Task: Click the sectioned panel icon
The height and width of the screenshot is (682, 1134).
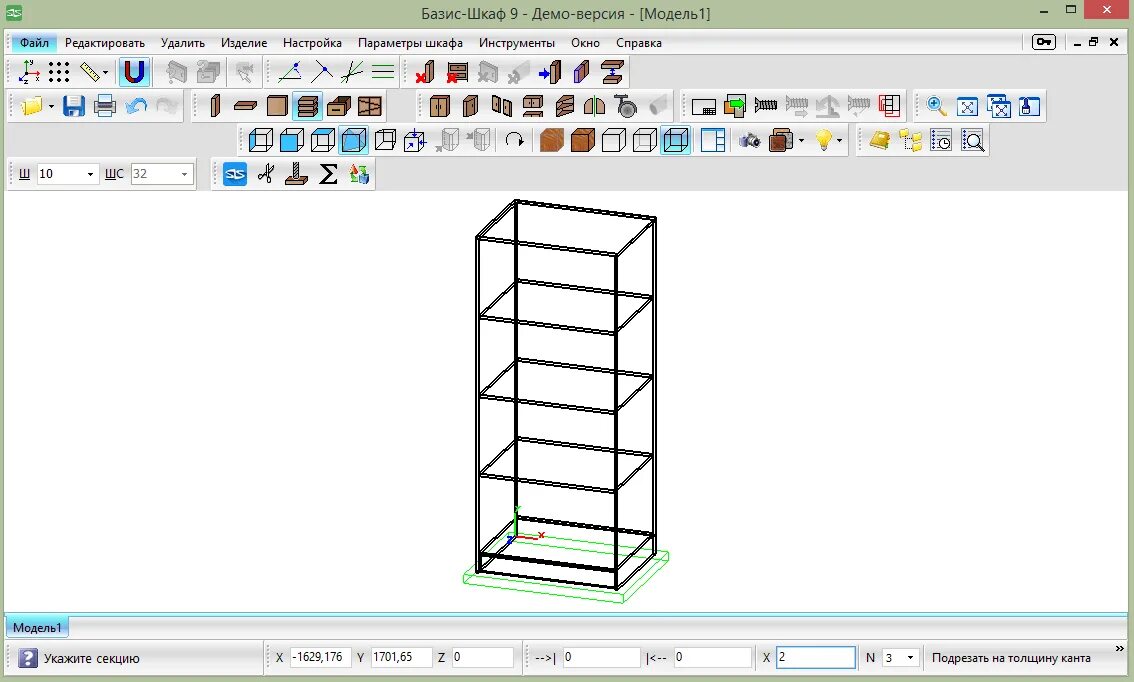Action: (x=370, y=106)
